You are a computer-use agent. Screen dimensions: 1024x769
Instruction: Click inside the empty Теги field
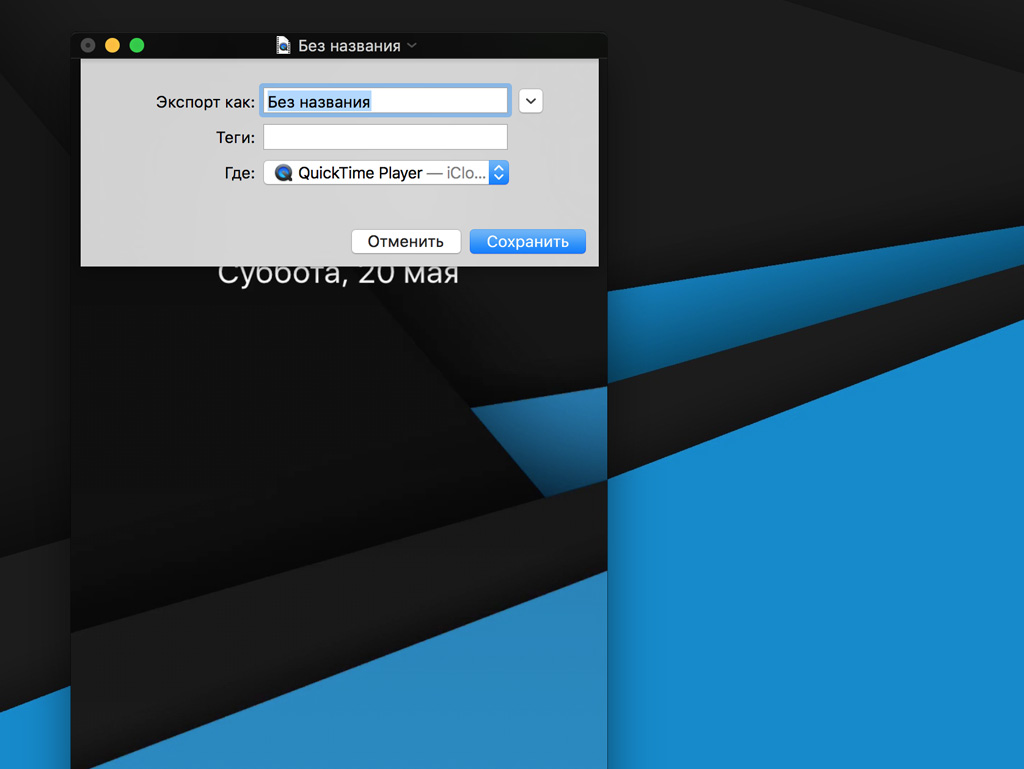click(x=385, y=137)
